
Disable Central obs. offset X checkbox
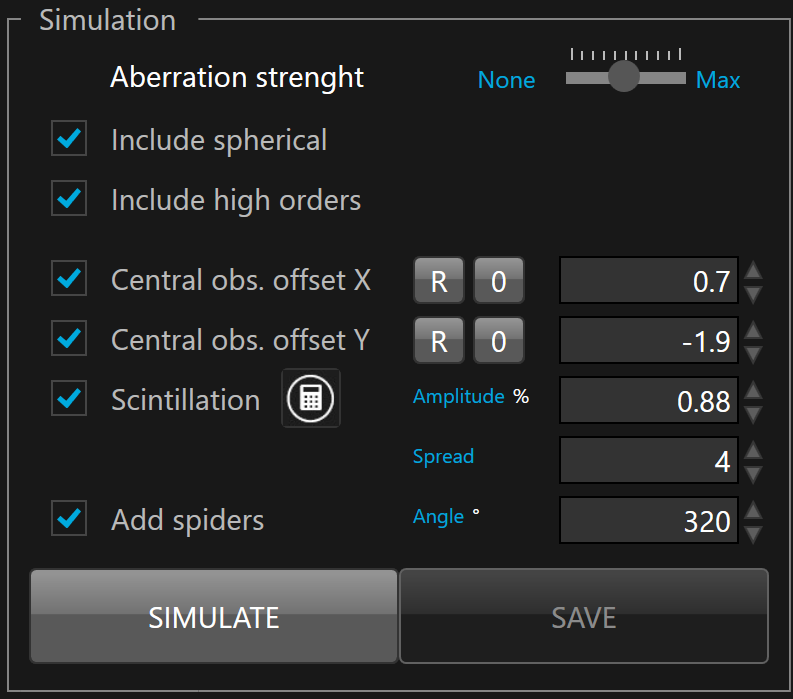70,279
